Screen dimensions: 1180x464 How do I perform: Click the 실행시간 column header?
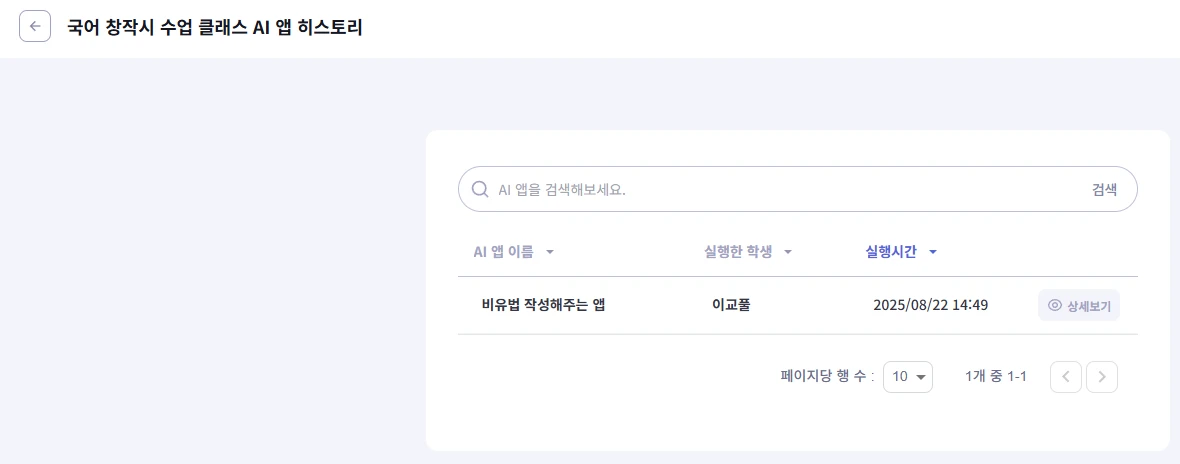click(891, 252)
